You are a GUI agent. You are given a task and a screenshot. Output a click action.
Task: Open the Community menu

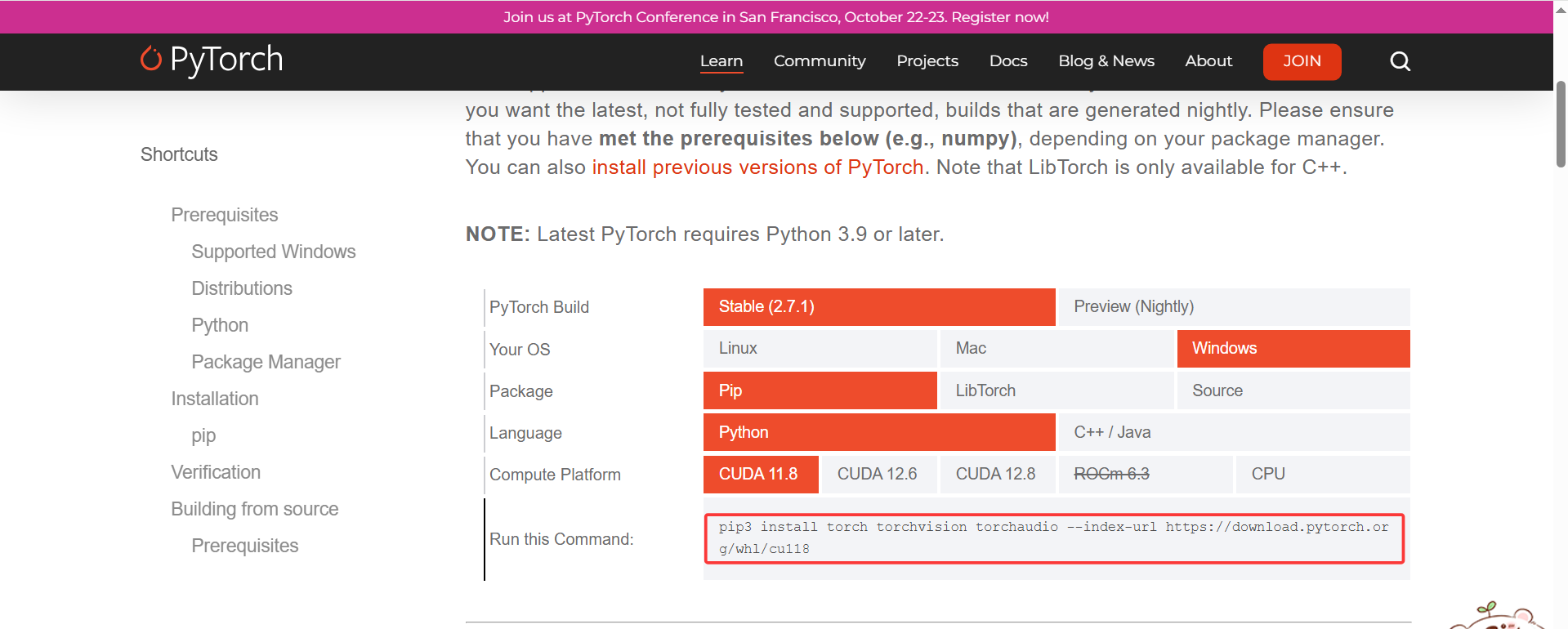(x=820, y=61)
